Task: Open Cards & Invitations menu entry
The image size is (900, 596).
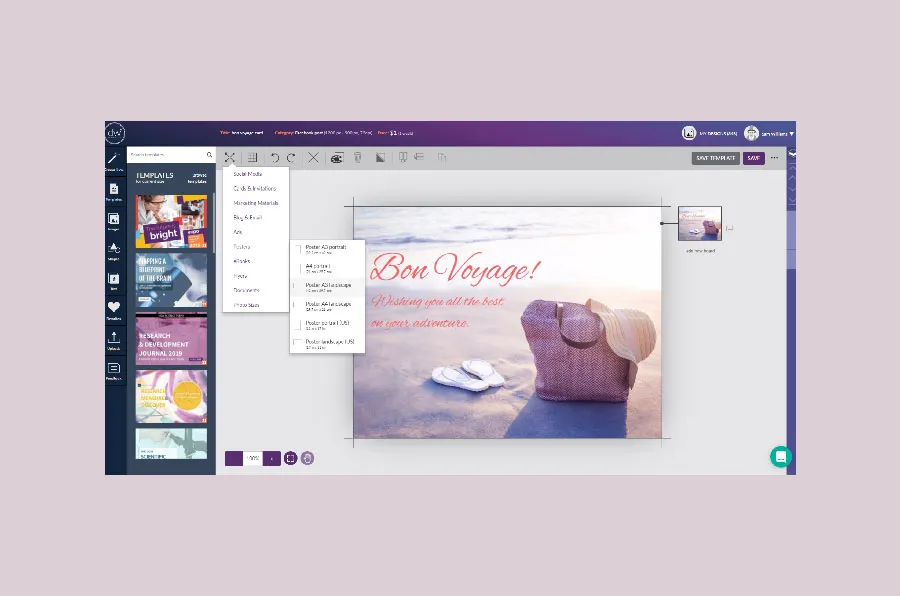Action: (252, 189)
